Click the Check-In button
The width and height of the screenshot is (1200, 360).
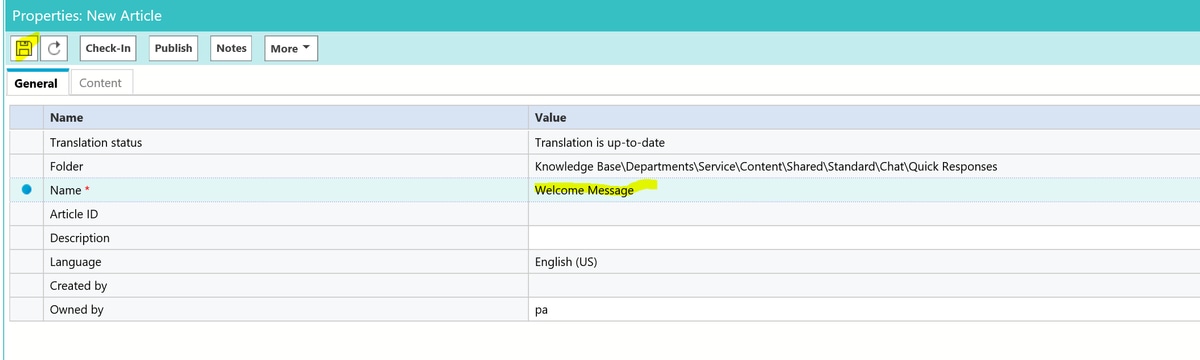[x=108, y=48]
